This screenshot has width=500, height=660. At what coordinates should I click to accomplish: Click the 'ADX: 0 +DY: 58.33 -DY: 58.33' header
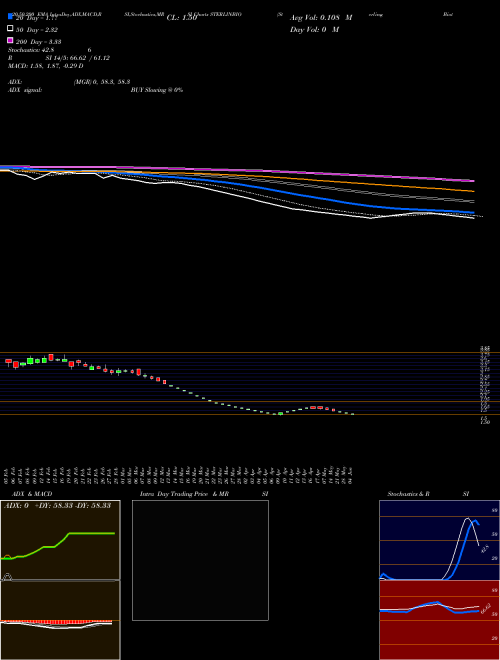click(x=57, y=505)
